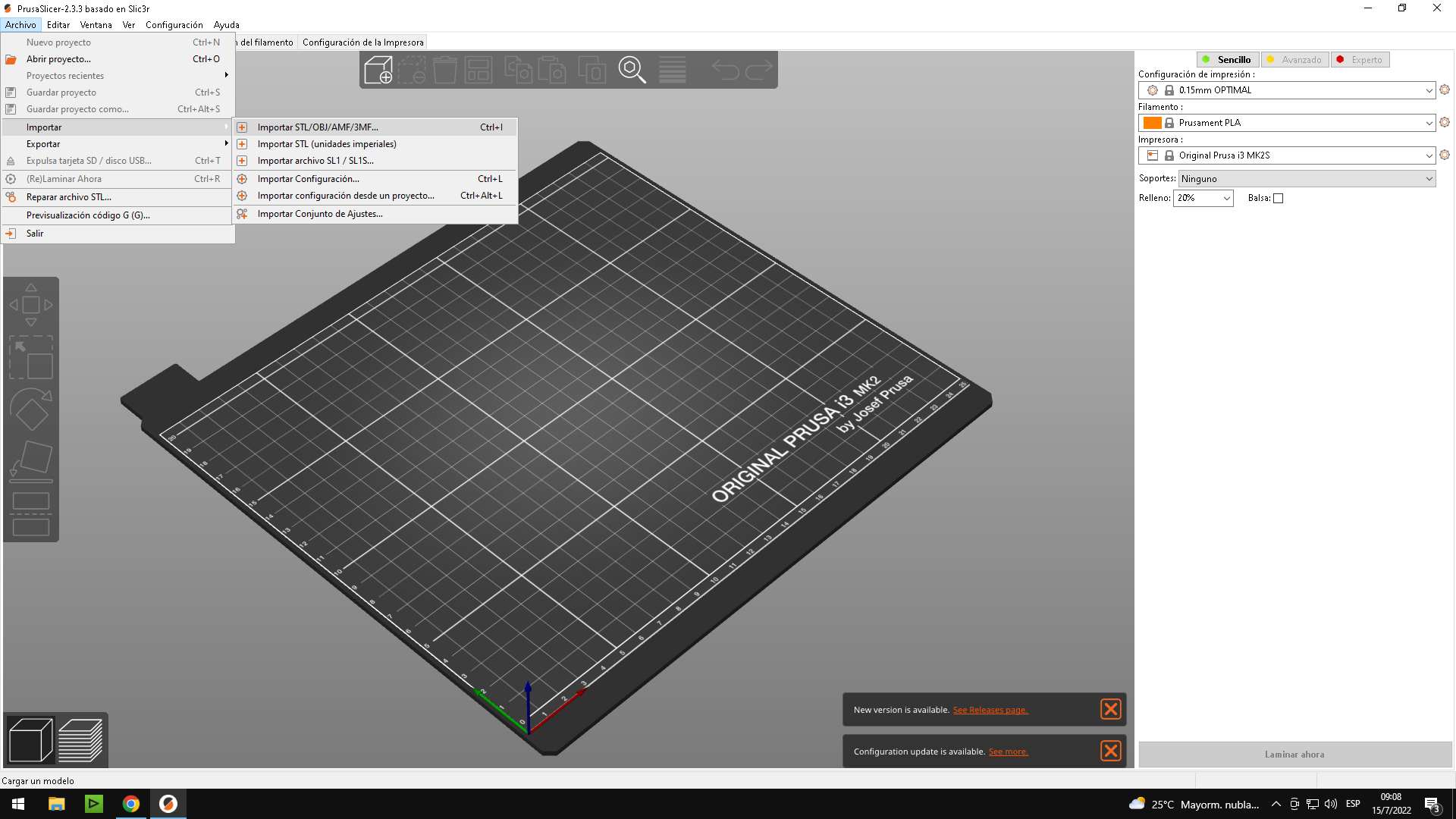Show hidden tray icons arrow

[x=1276, y=804]
